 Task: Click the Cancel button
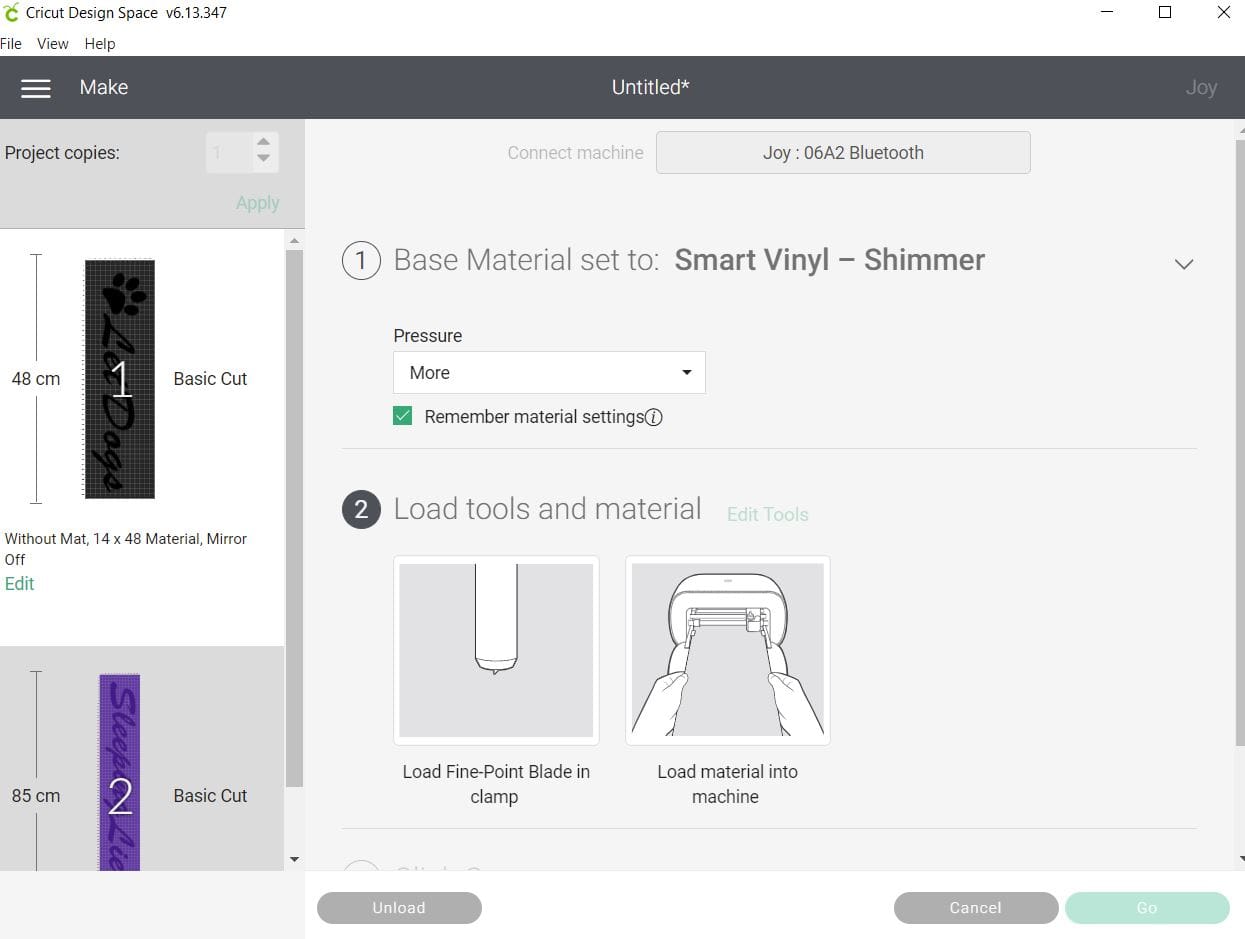point(976,908)
